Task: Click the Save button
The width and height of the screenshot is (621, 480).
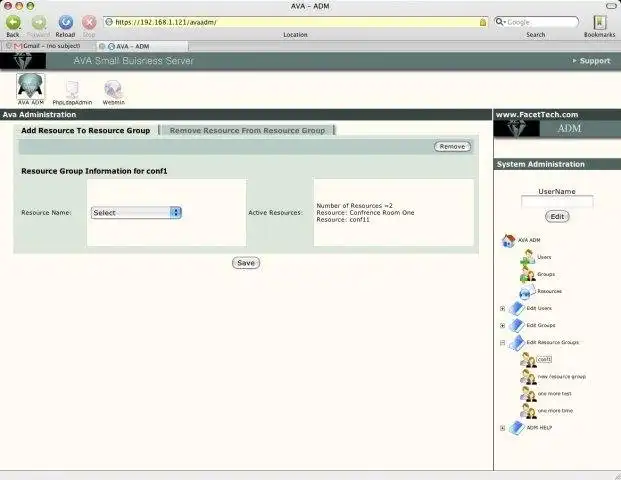Action: click(246, 263)
